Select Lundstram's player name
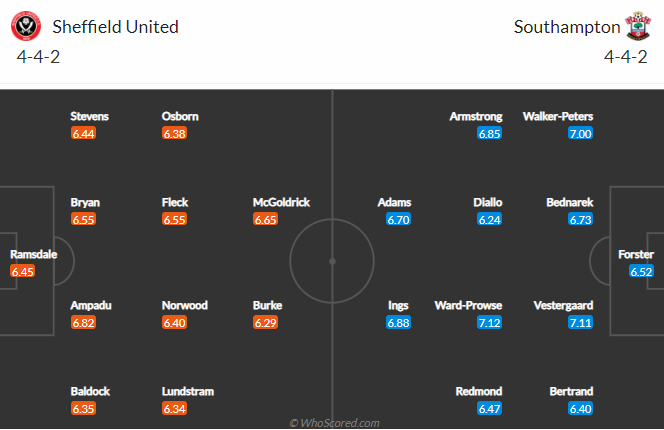Image resolution: width=664 pixels, height=430 pixels. pos(187,392)
